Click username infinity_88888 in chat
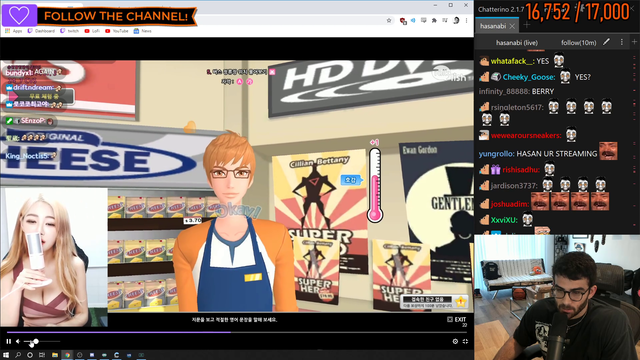Viewport: 640px width, 360px height. [x=504, y=91]
